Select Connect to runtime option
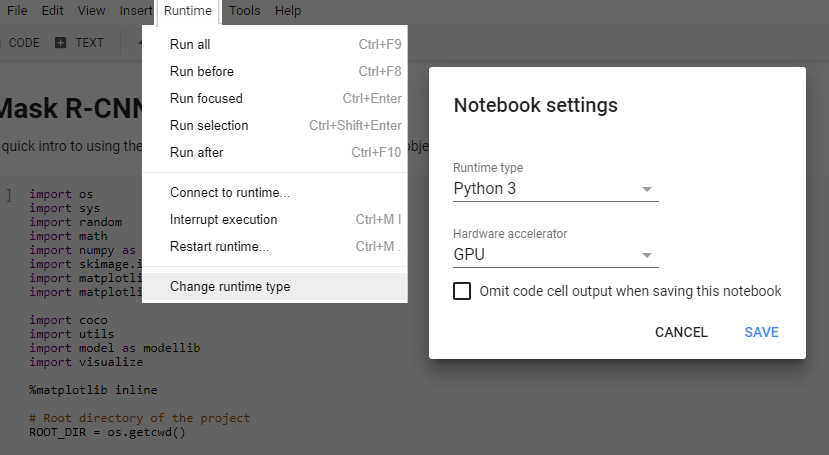 click(x=230, y=193)
